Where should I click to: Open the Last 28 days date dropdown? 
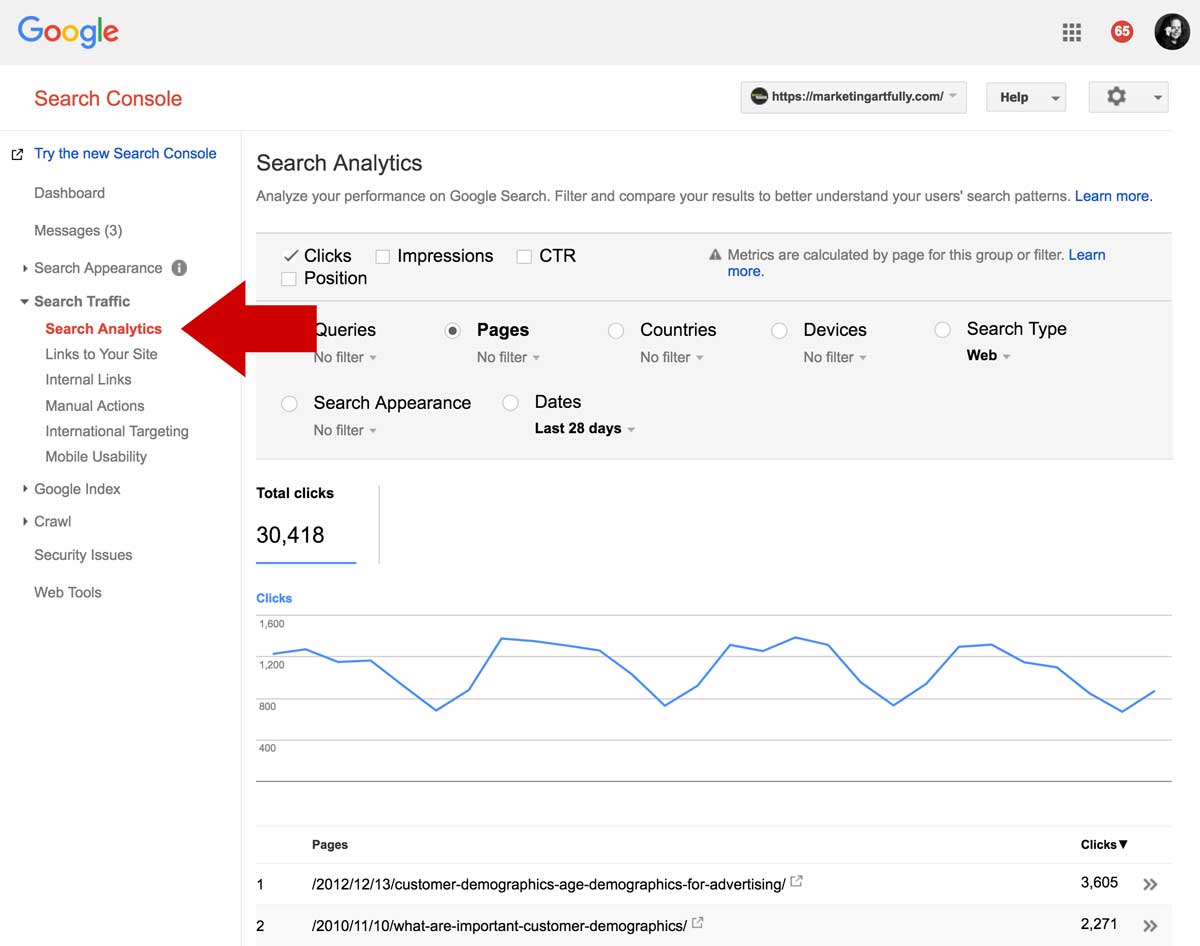(x=585, y=428)
